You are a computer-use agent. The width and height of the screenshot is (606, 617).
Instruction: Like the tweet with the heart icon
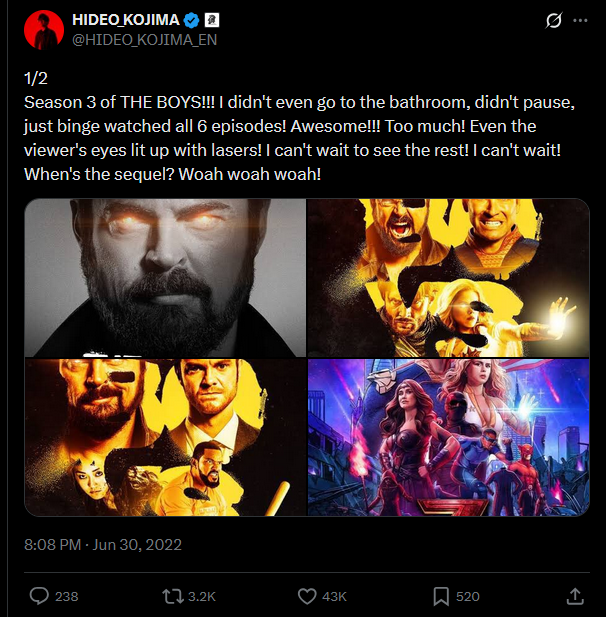tap(308, 596)
